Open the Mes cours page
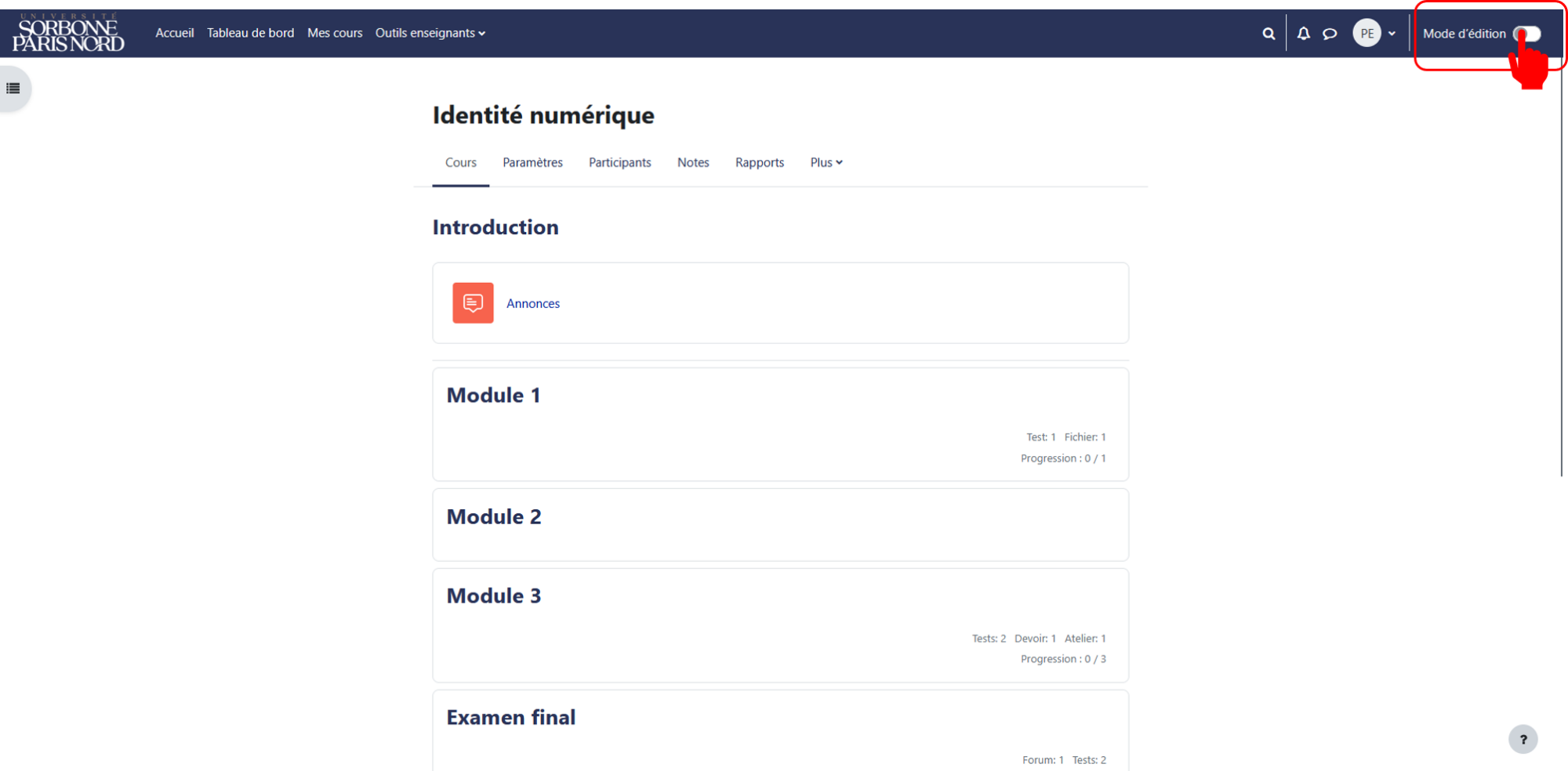Image resolution: width=1568 pixels, height=771 pixels. point(335,33)
